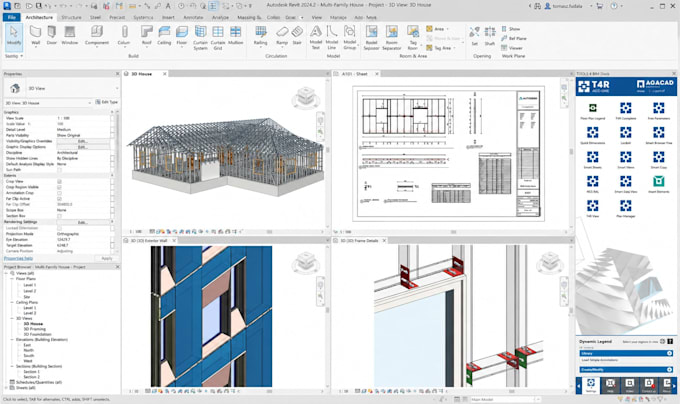The width and height of the screenshot is (680, 404).
Task: Click Edit for Visibility/Graphics Overrides
Action: click(83, 141)
